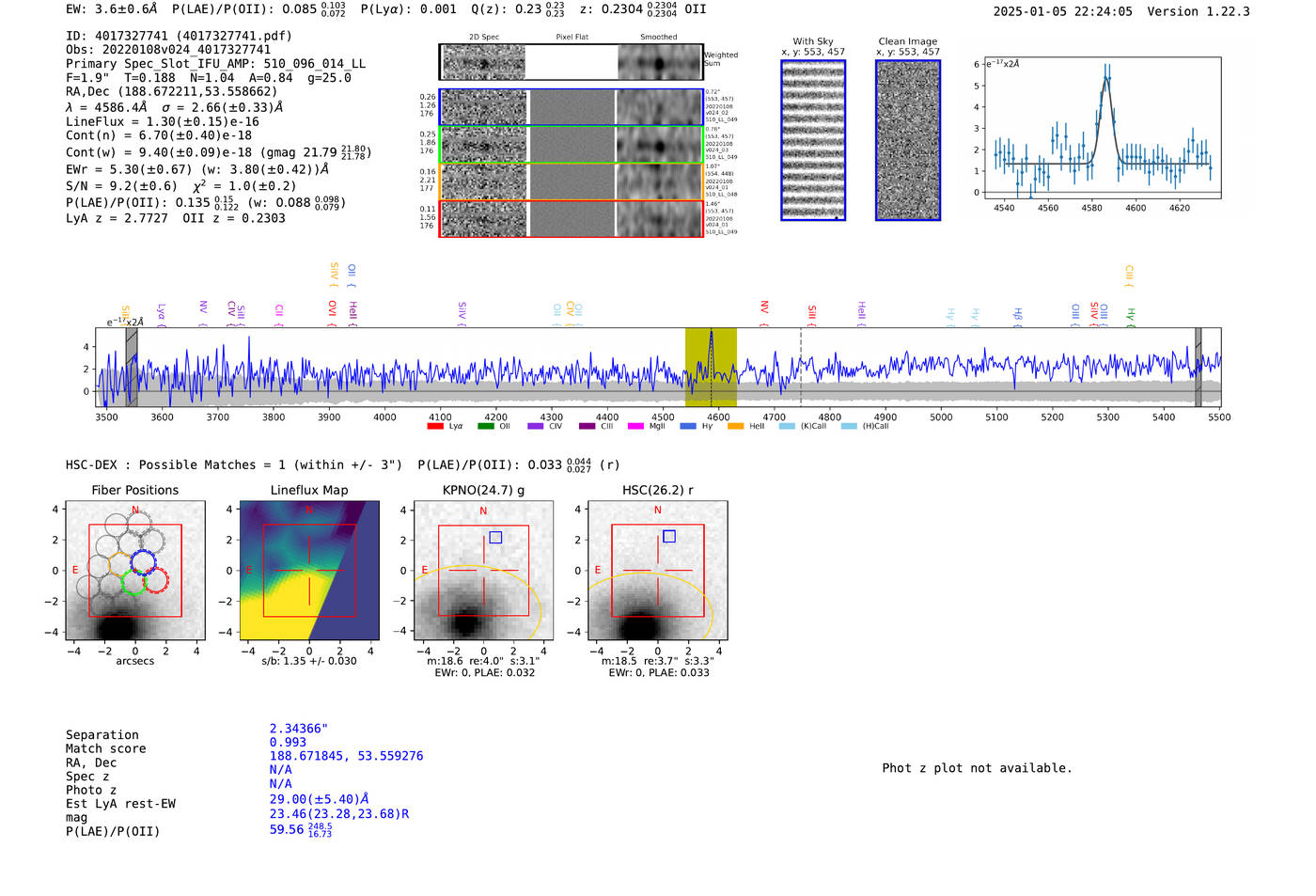This screenshot has width=1316, height=896.
Task: Select the green-bordered 2D spectrum row
Action: tap(571, 145)
